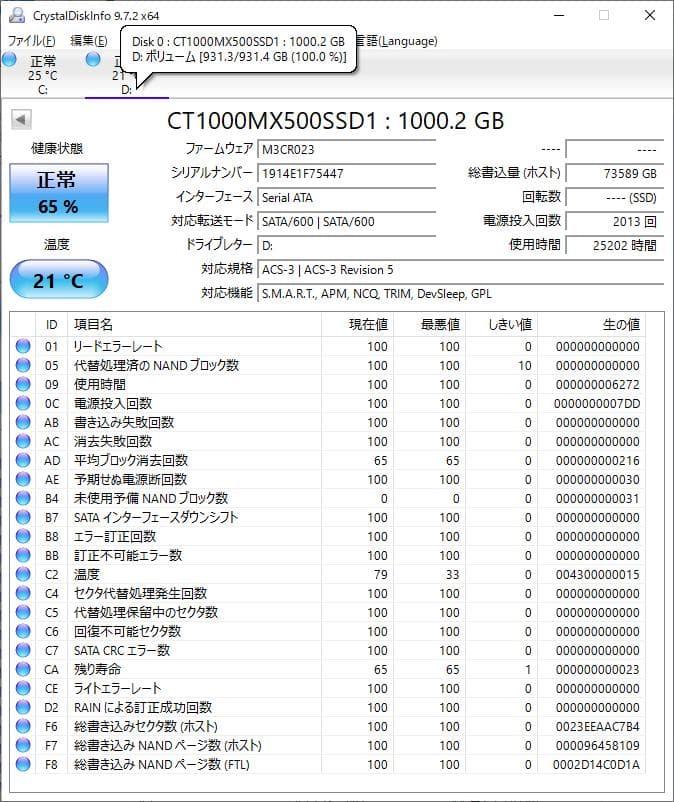Click the 21 °C temperature button
Screen dimensions: 674x802
coord(58,279)
